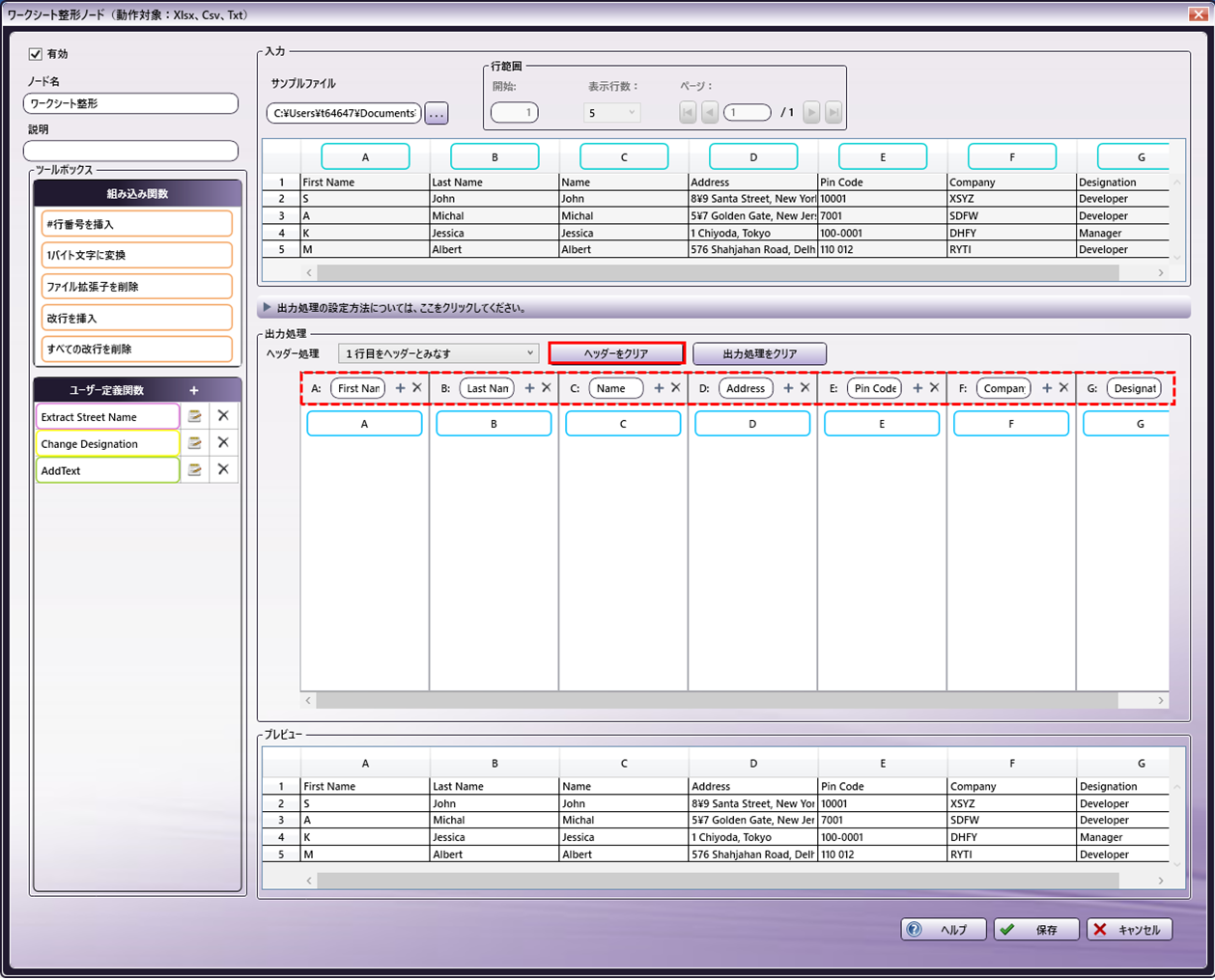Click output column B button
Image resolution: width=1215 pixels, height=980 pixels.
point(494,424)
